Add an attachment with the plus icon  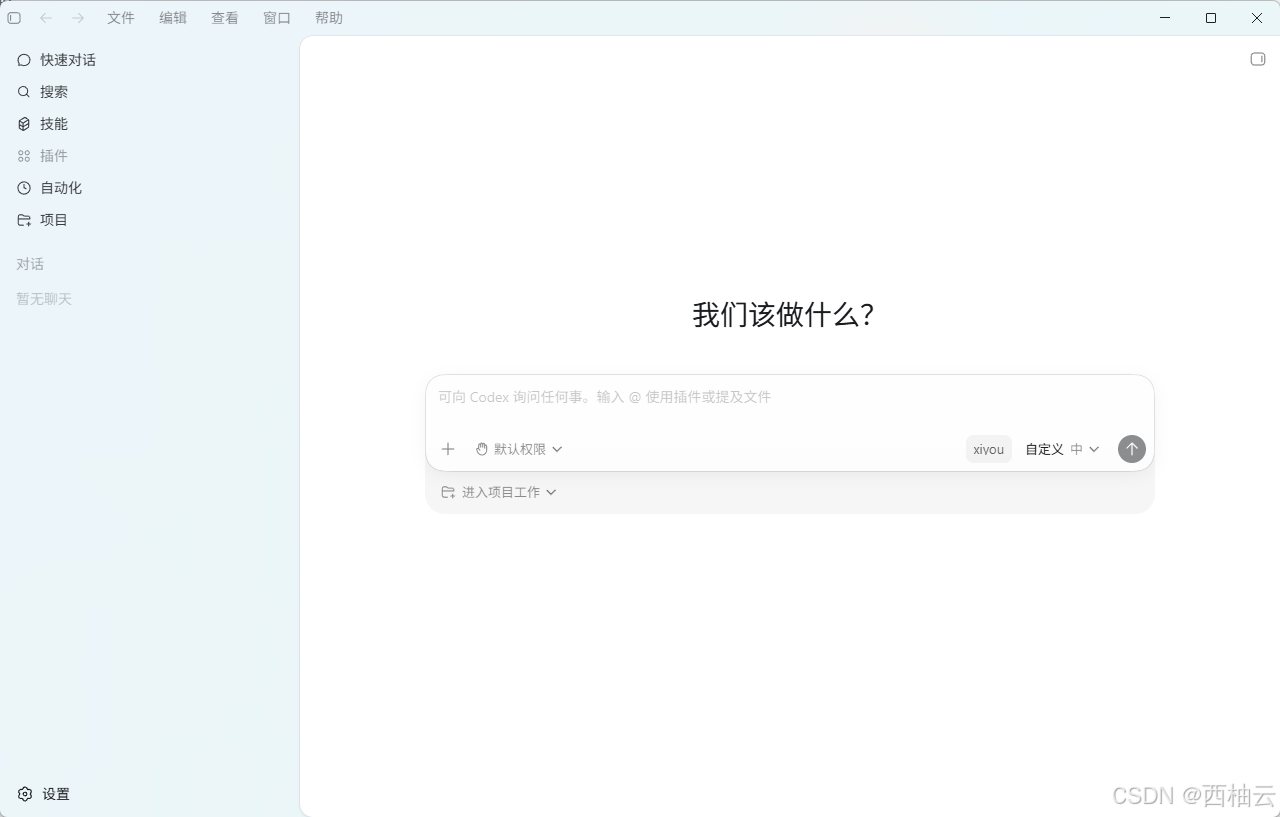click(448, 449)
